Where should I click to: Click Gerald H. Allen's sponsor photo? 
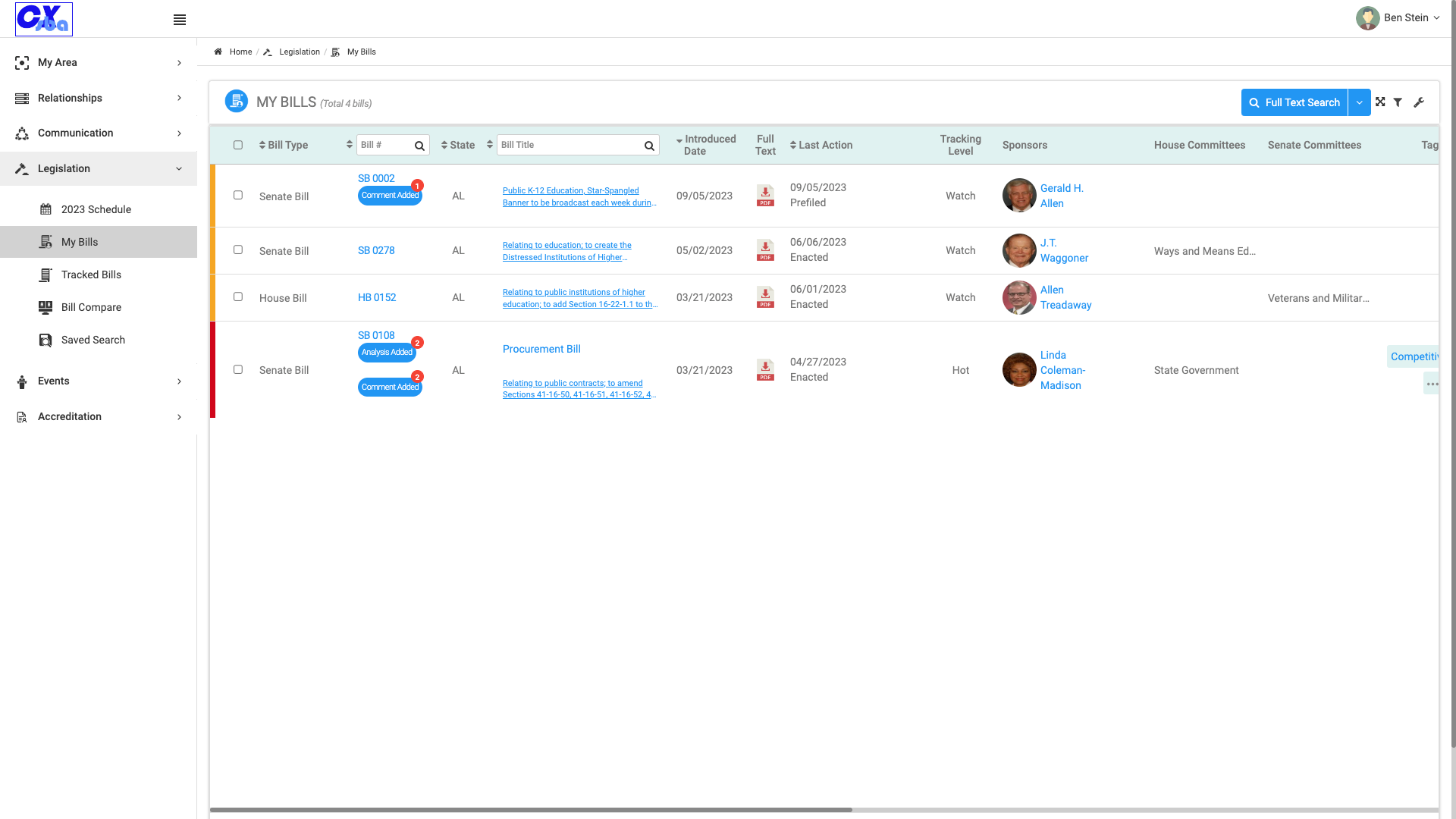1019,196
